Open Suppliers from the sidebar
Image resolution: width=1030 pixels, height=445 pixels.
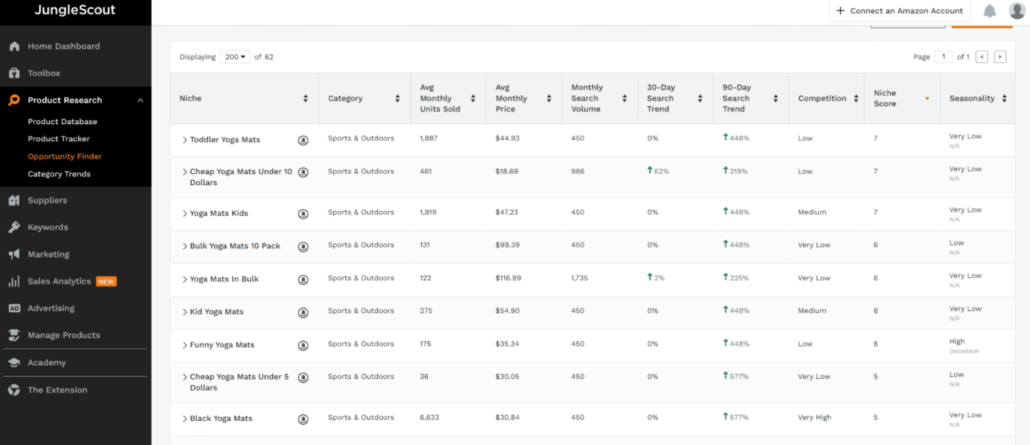coord(47,200)
